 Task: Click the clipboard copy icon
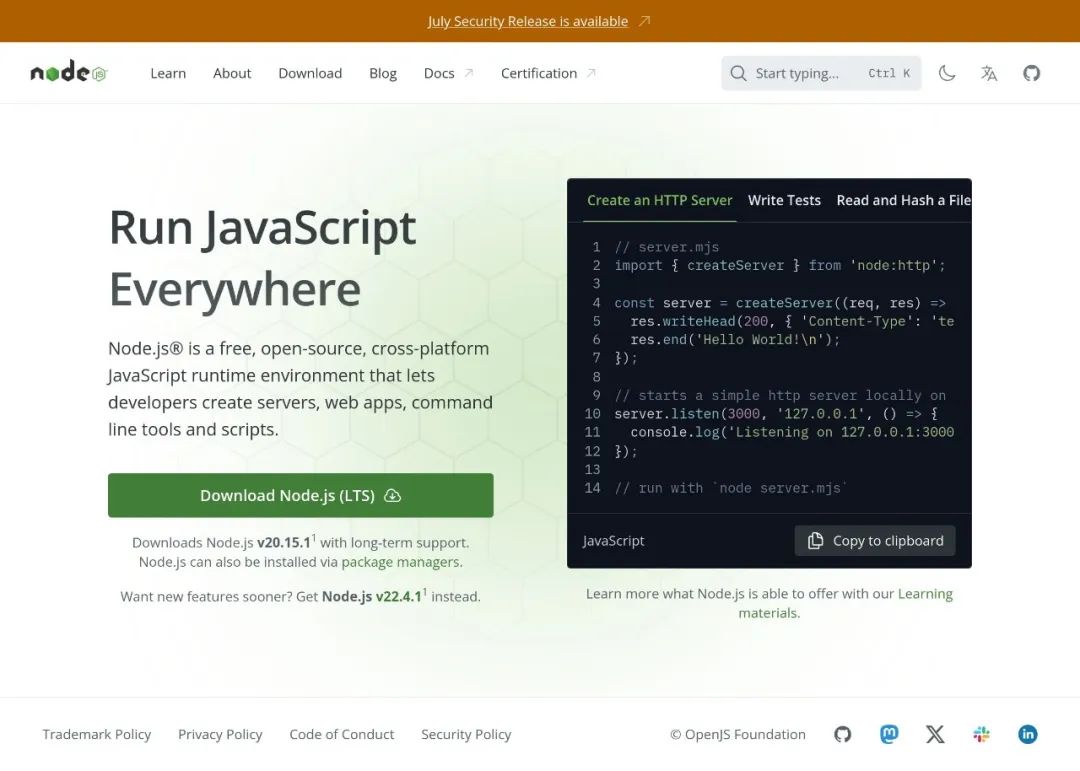pos(816,541)
